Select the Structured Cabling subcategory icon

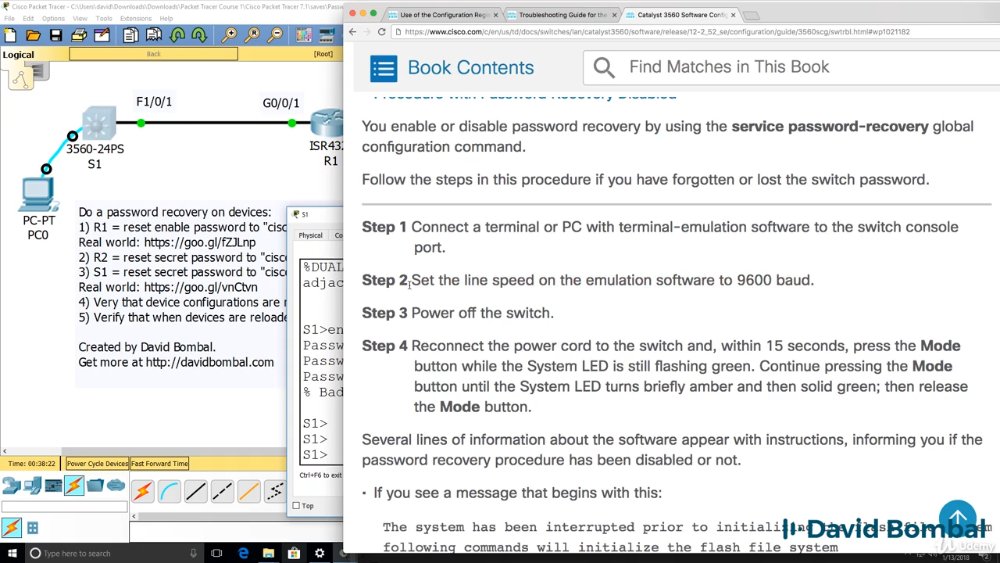coord(33,528)
